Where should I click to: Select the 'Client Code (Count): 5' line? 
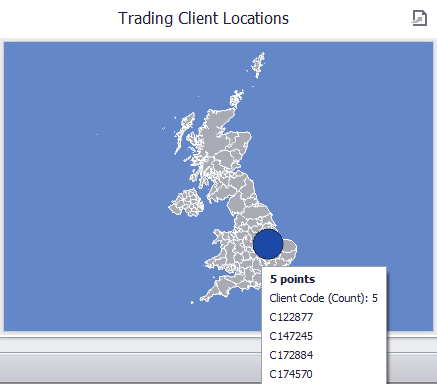click(x=324, y=298)
